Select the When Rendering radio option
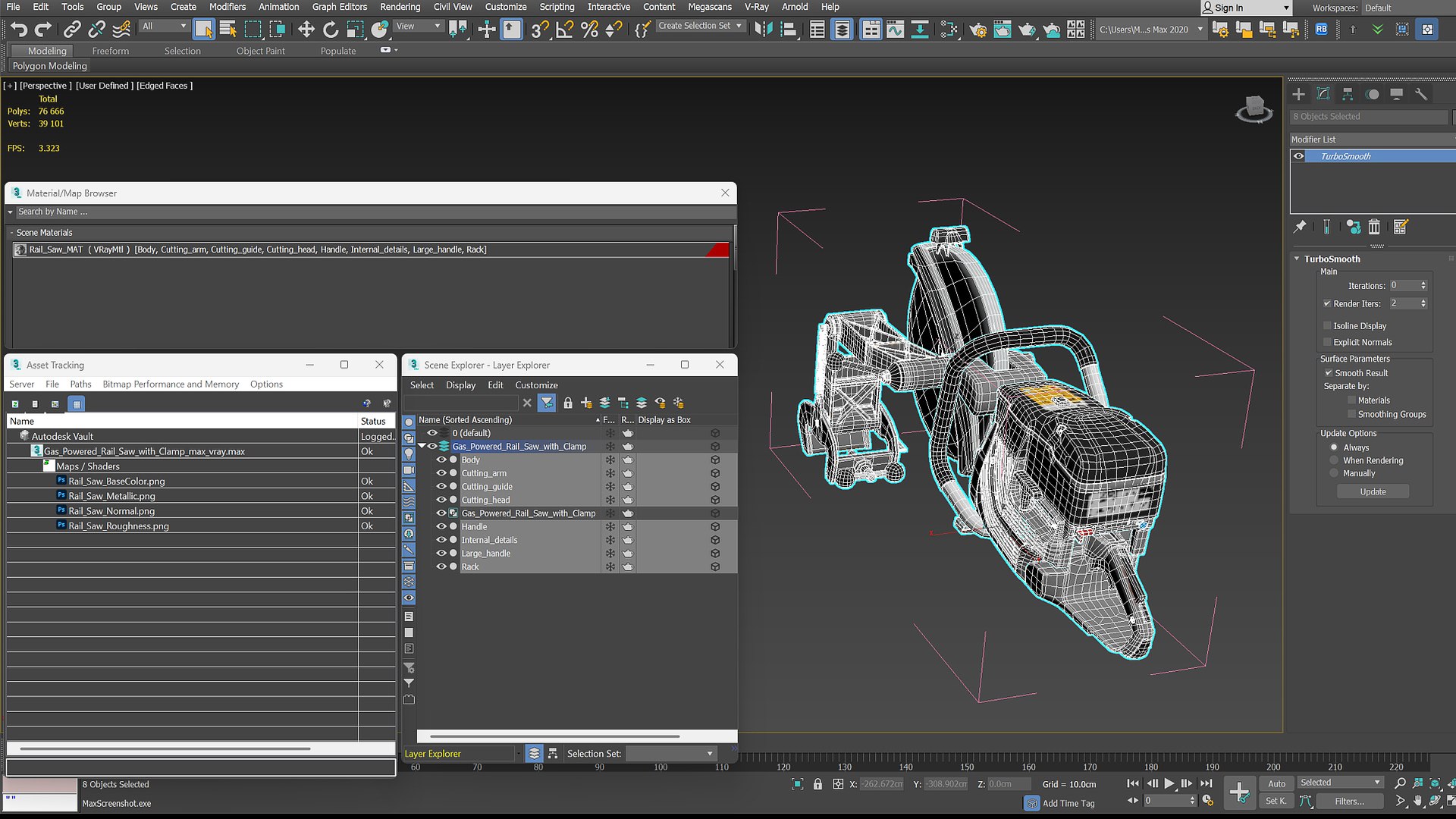 (1334, 460)
